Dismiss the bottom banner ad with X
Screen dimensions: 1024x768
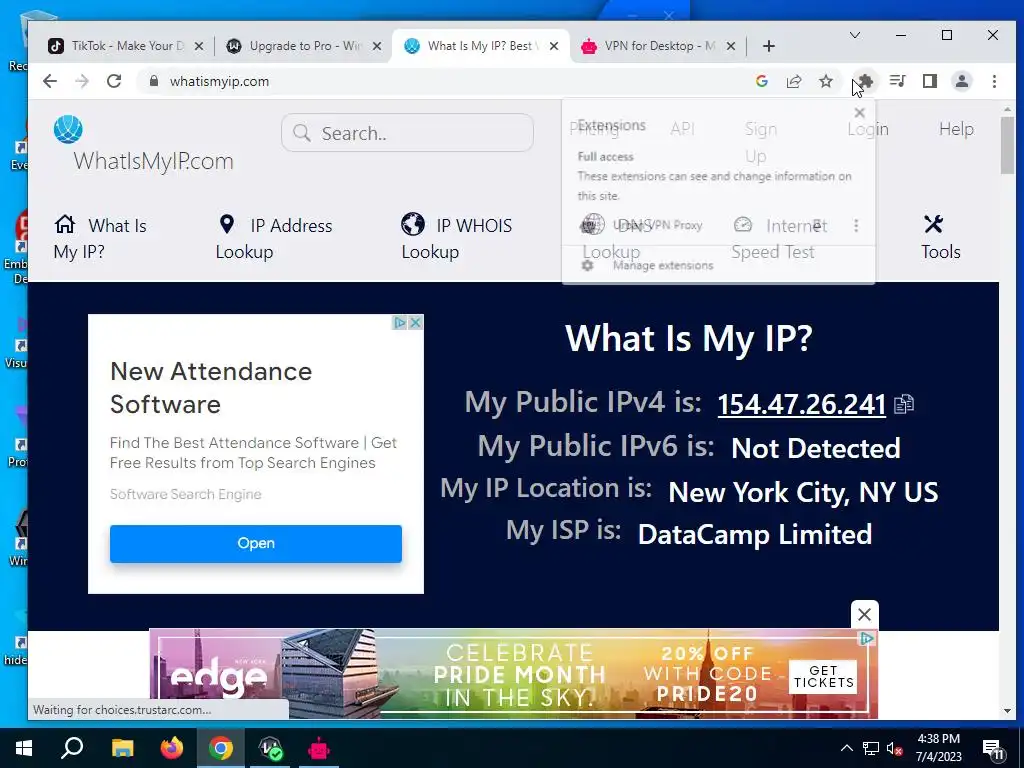864,614
